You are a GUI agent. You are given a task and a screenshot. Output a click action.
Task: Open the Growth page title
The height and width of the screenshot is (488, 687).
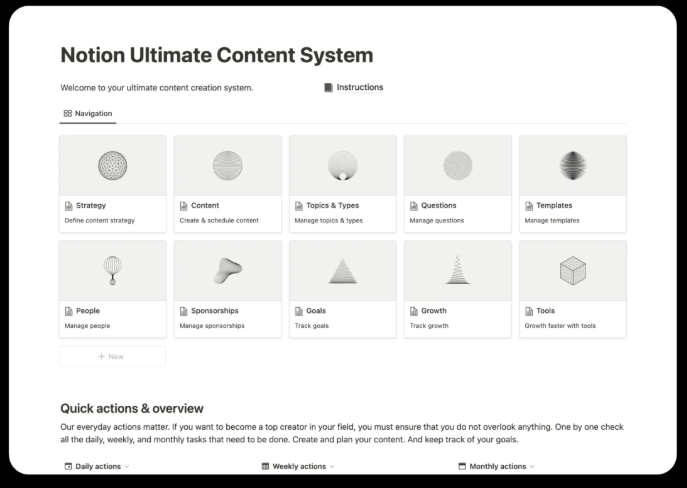point(434,311)
